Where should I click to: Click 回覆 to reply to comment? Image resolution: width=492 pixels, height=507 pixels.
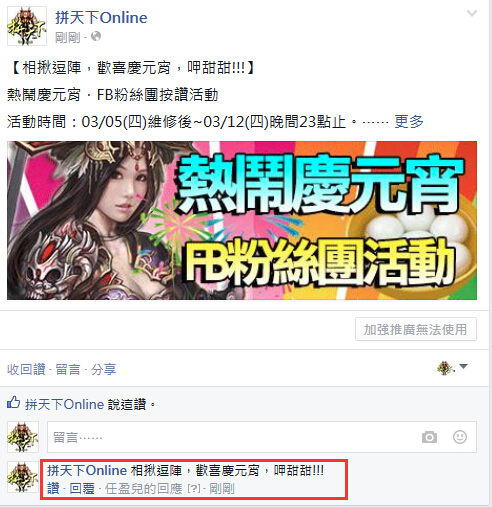(x=82, y=489)
